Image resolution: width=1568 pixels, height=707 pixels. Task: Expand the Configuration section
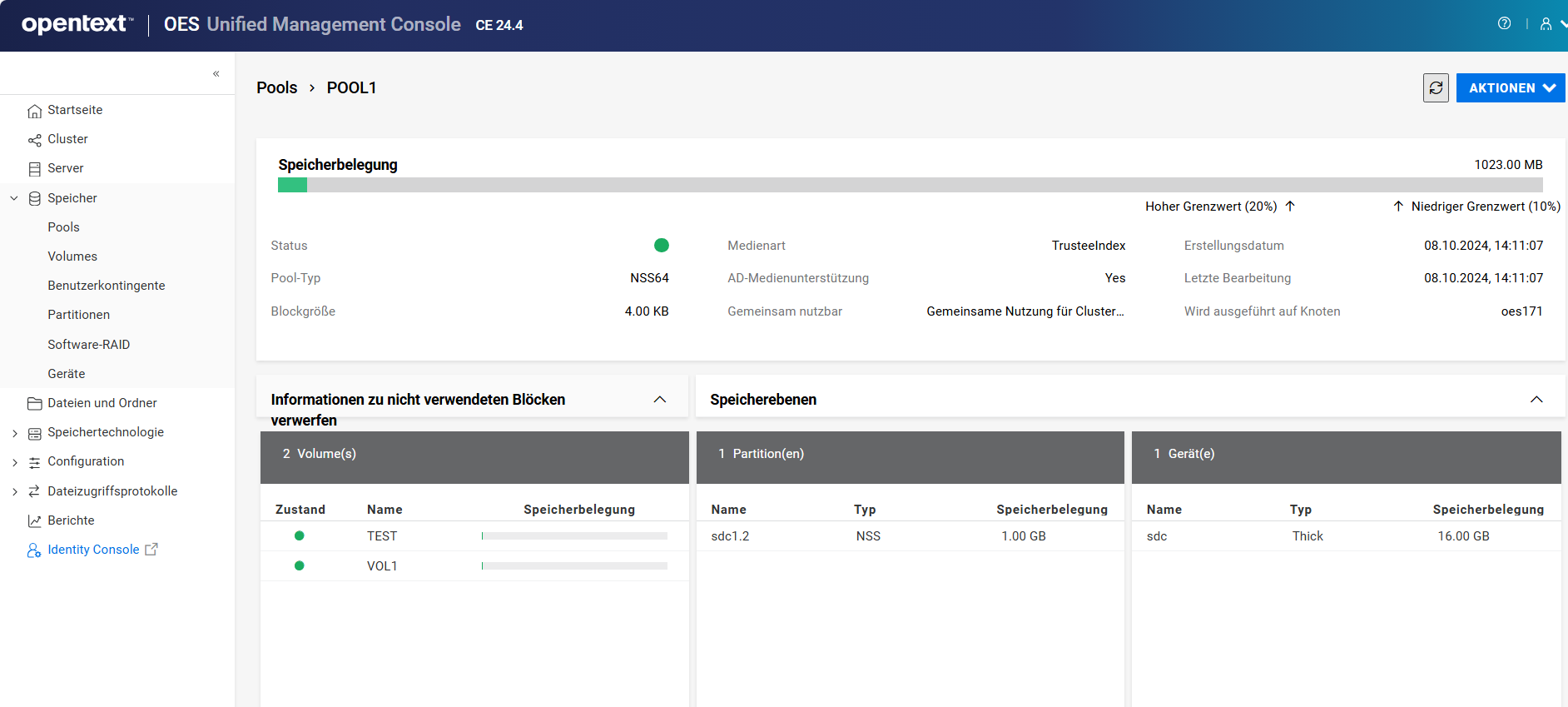[x=14, y=462]
